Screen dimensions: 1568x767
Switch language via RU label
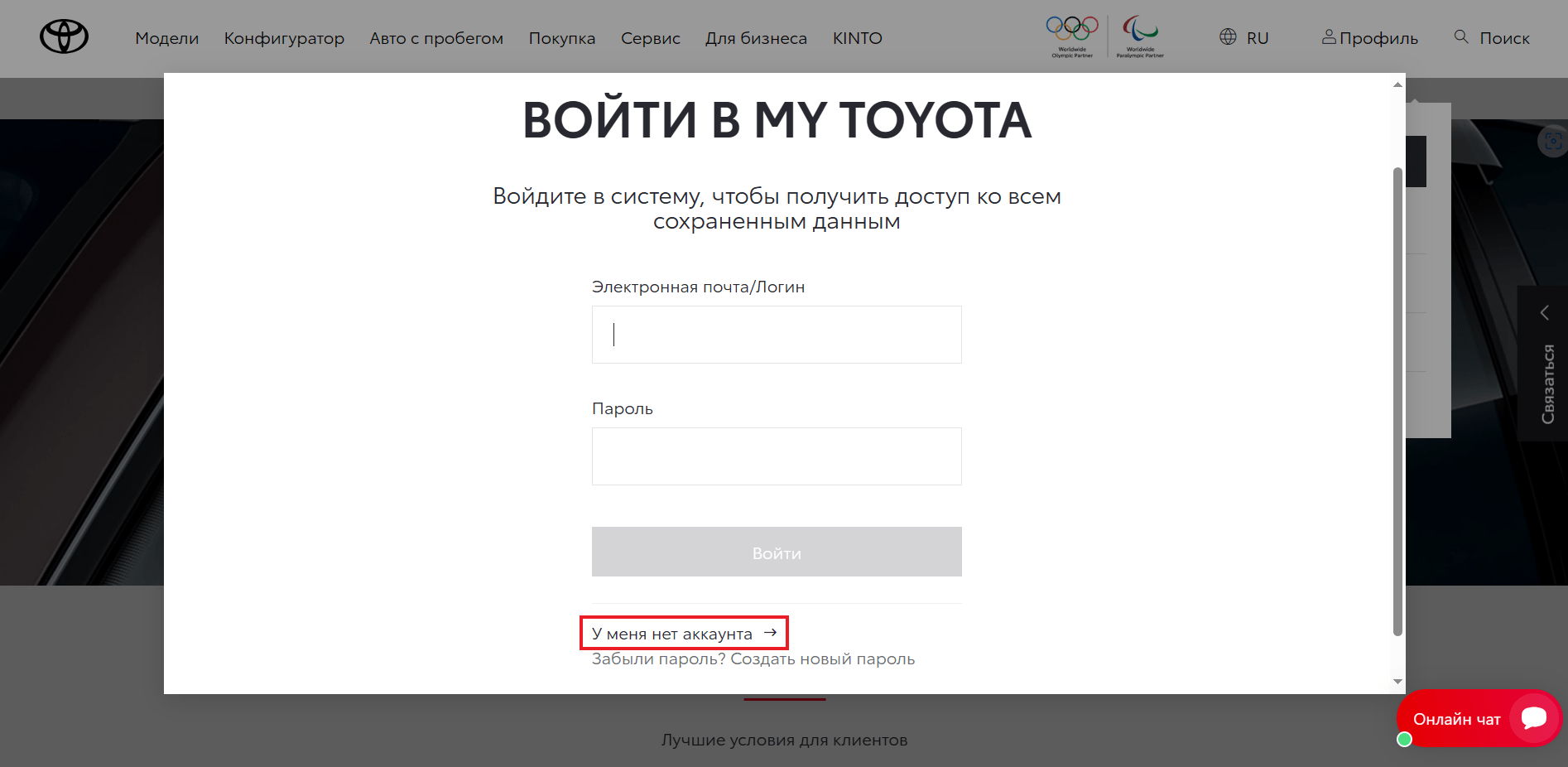click(x=1258, y=38)
